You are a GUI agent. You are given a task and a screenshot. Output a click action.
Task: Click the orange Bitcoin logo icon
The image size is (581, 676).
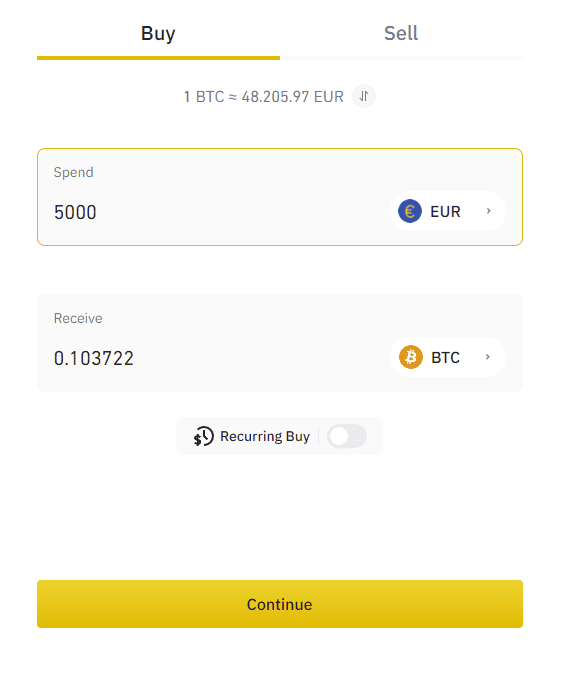pyautogui.click(x=410, y=357)
